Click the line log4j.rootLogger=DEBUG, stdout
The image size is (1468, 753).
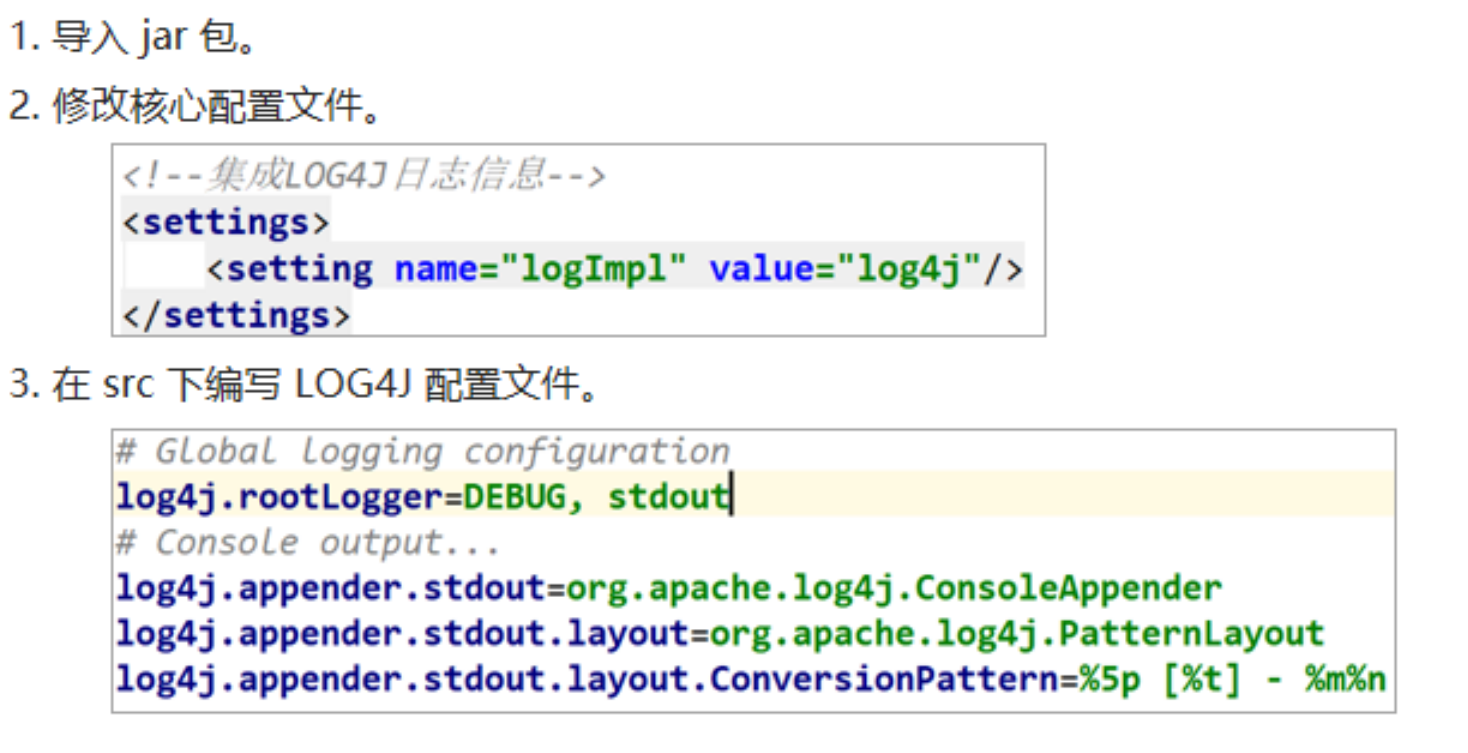coord(423,496)
